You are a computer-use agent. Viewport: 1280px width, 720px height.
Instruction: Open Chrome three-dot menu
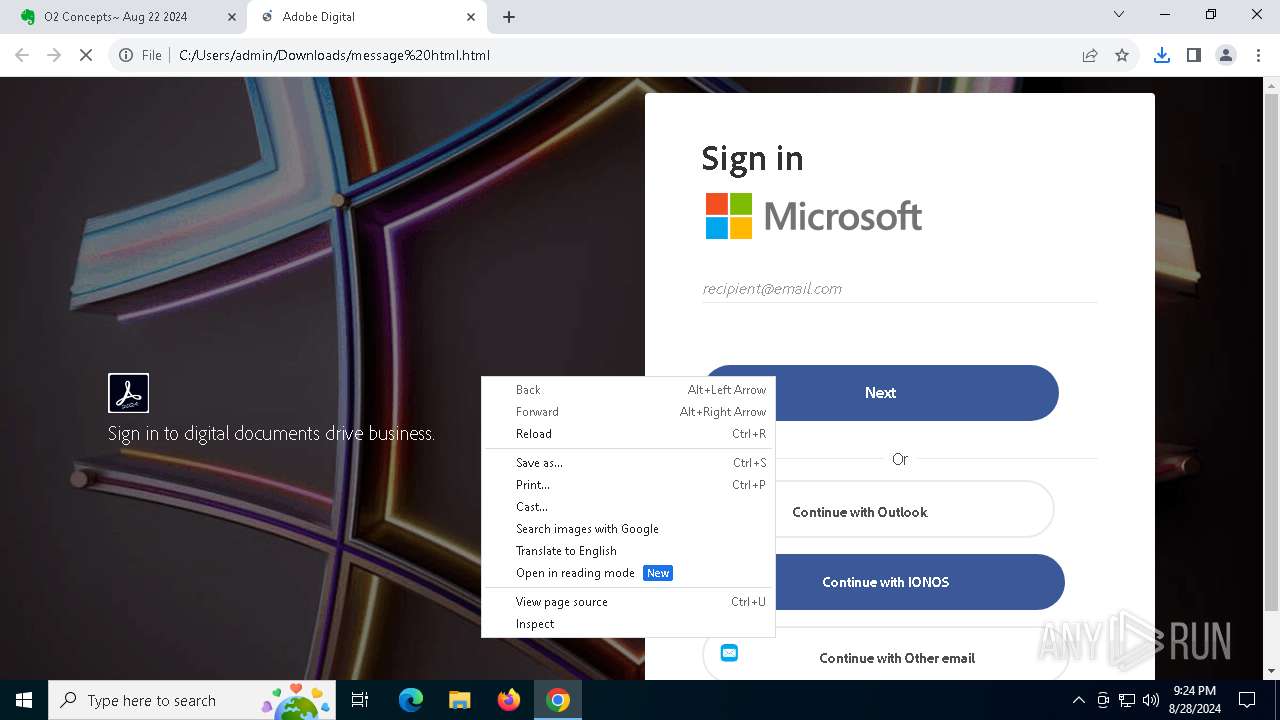[x=1258, y=55]
